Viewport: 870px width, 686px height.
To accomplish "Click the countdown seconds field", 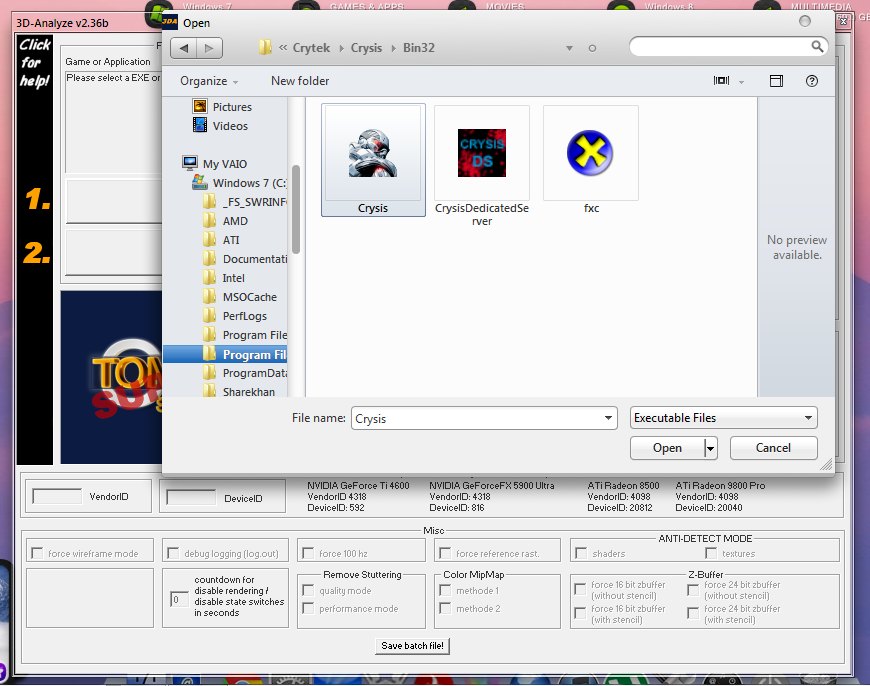I will pos(179,599).
